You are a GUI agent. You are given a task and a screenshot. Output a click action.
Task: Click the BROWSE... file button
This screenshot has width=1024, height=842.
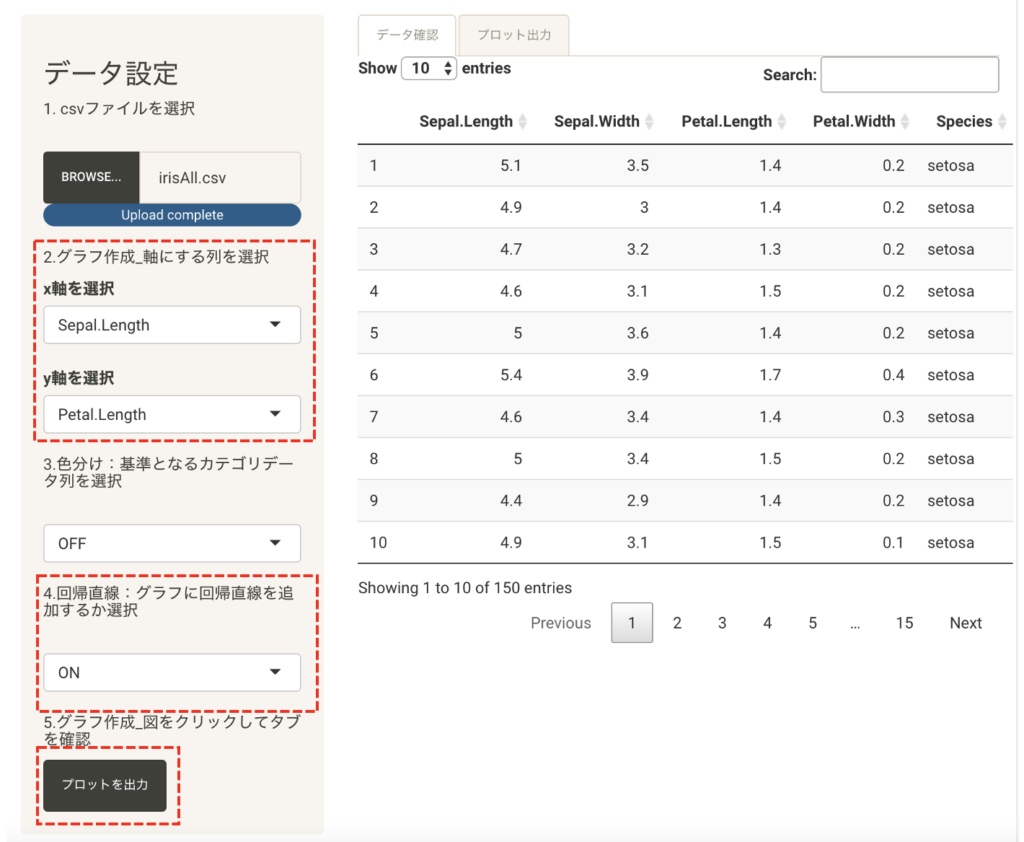(91, 177)
